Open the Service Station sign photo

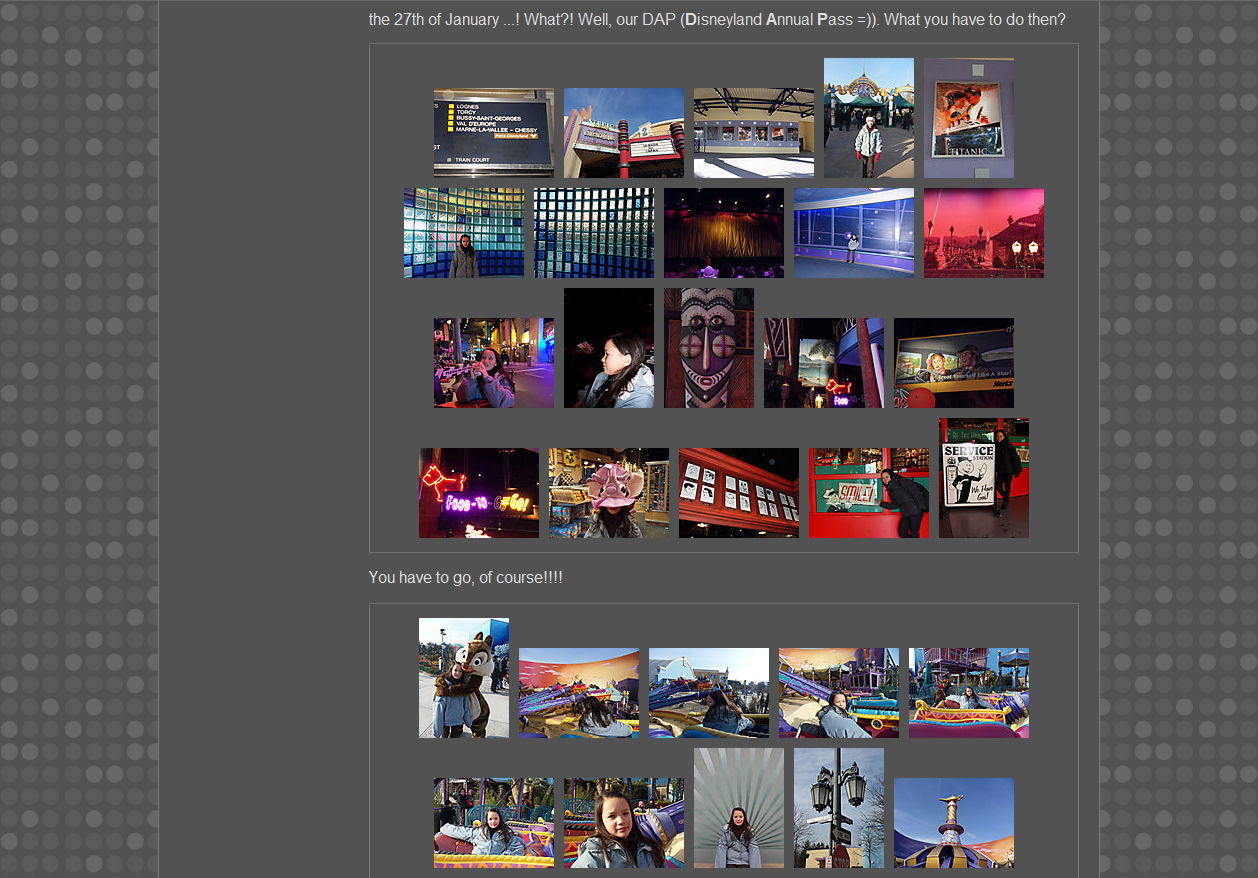tap(983, 478)
